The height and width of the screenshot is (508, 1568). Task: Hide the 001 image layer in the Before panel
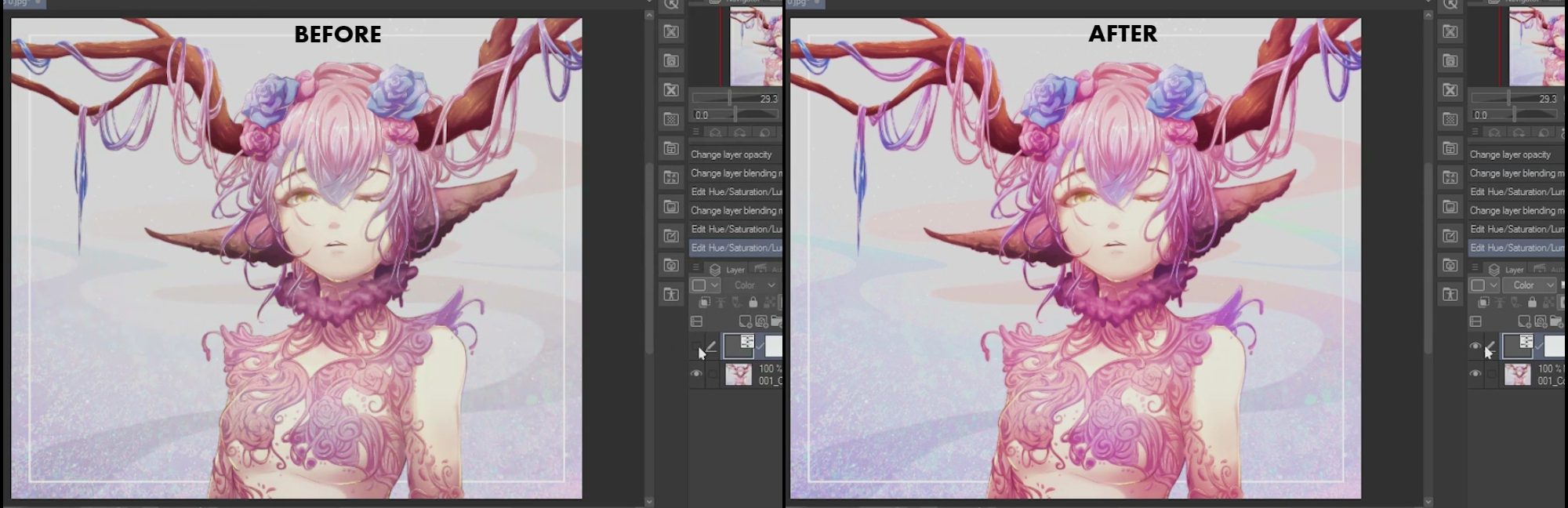[695, 374]
